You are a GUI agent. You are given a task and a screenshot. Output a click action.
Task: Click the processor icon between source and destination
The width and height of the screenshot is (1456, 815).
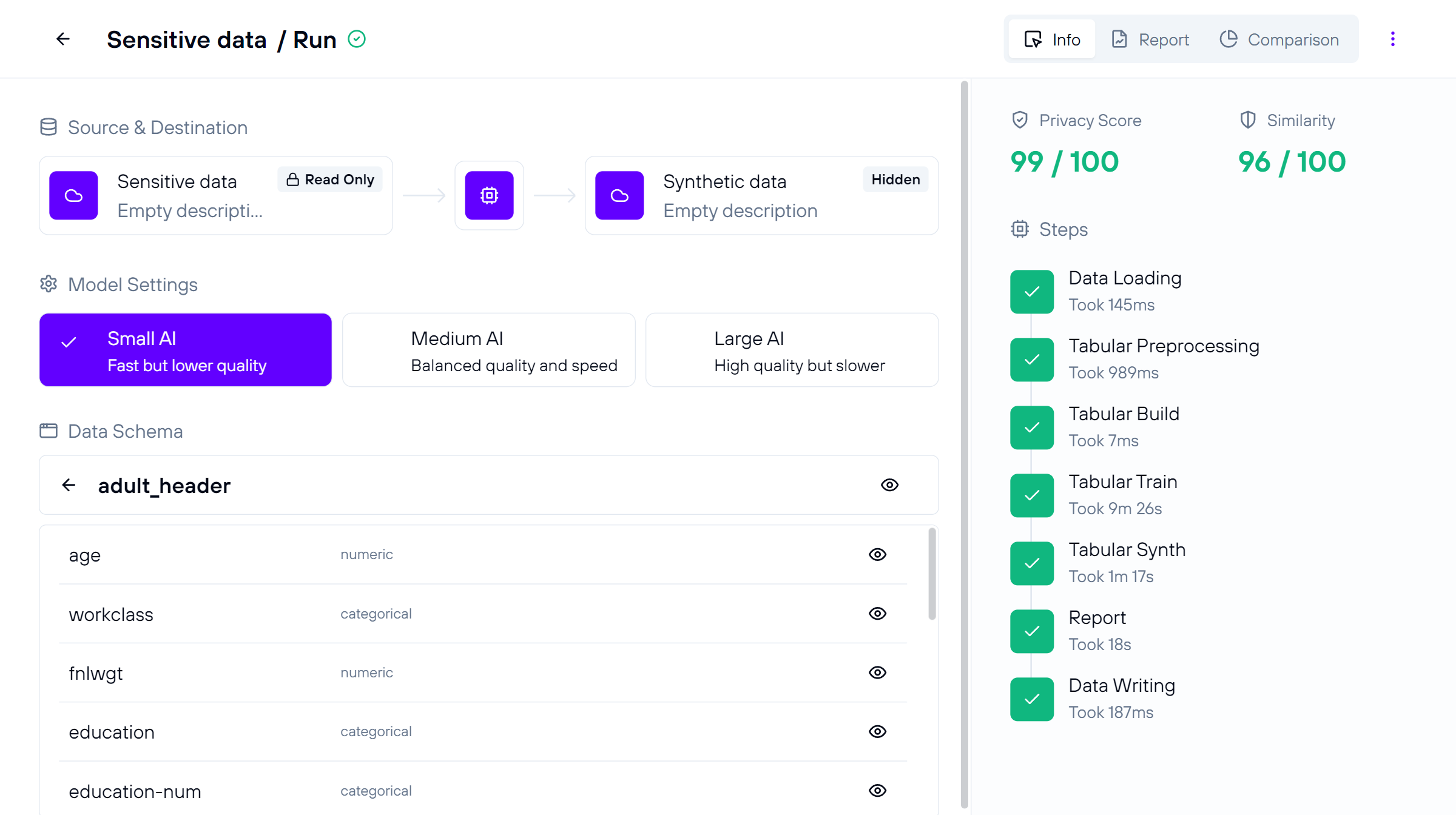pyautogui.click(x=489, y=195)
